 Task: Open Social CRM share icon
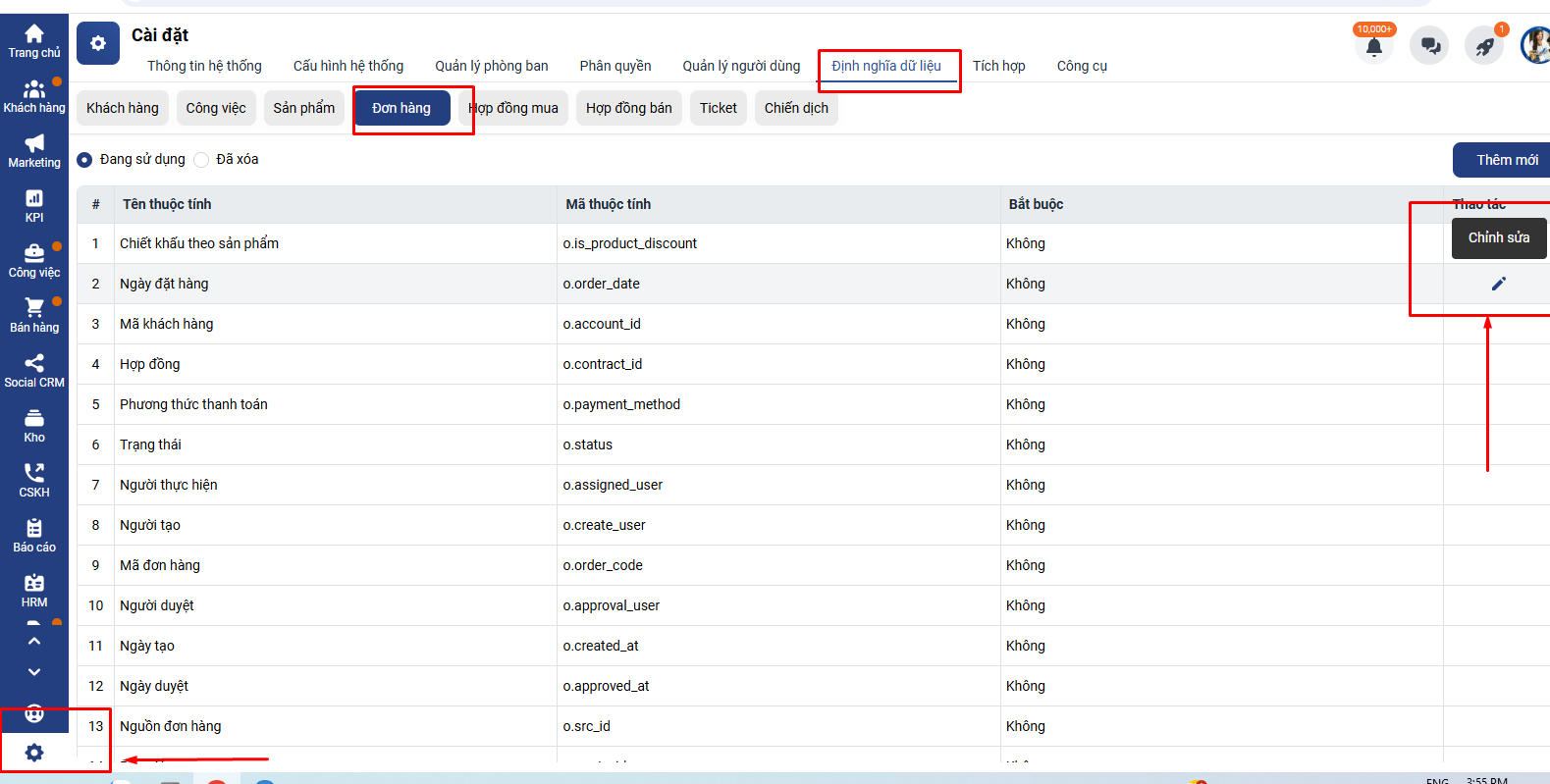(x=33, y=370)
